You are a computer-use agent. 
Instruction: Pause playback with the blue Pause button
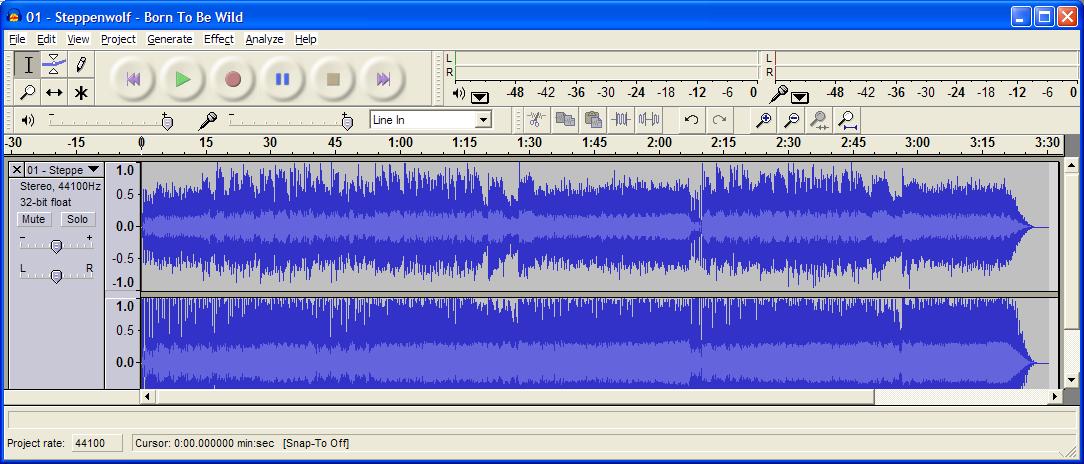(283, 79)
